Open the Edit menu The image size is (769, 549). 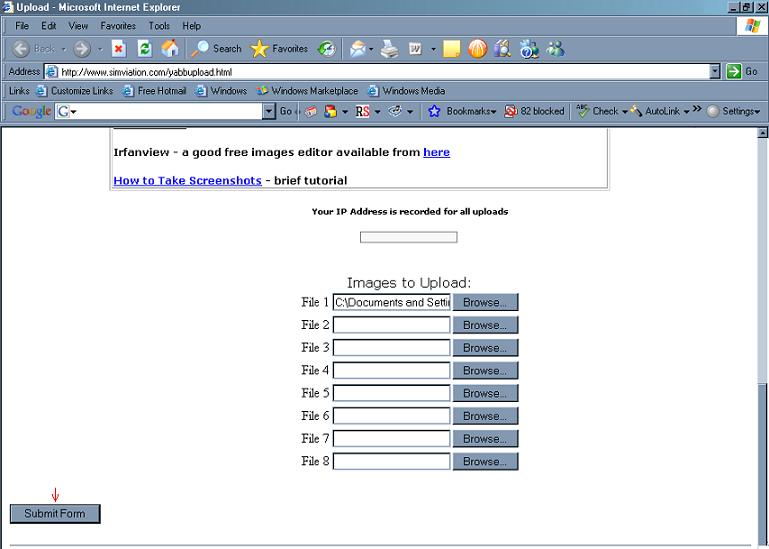tap(49, 26)
